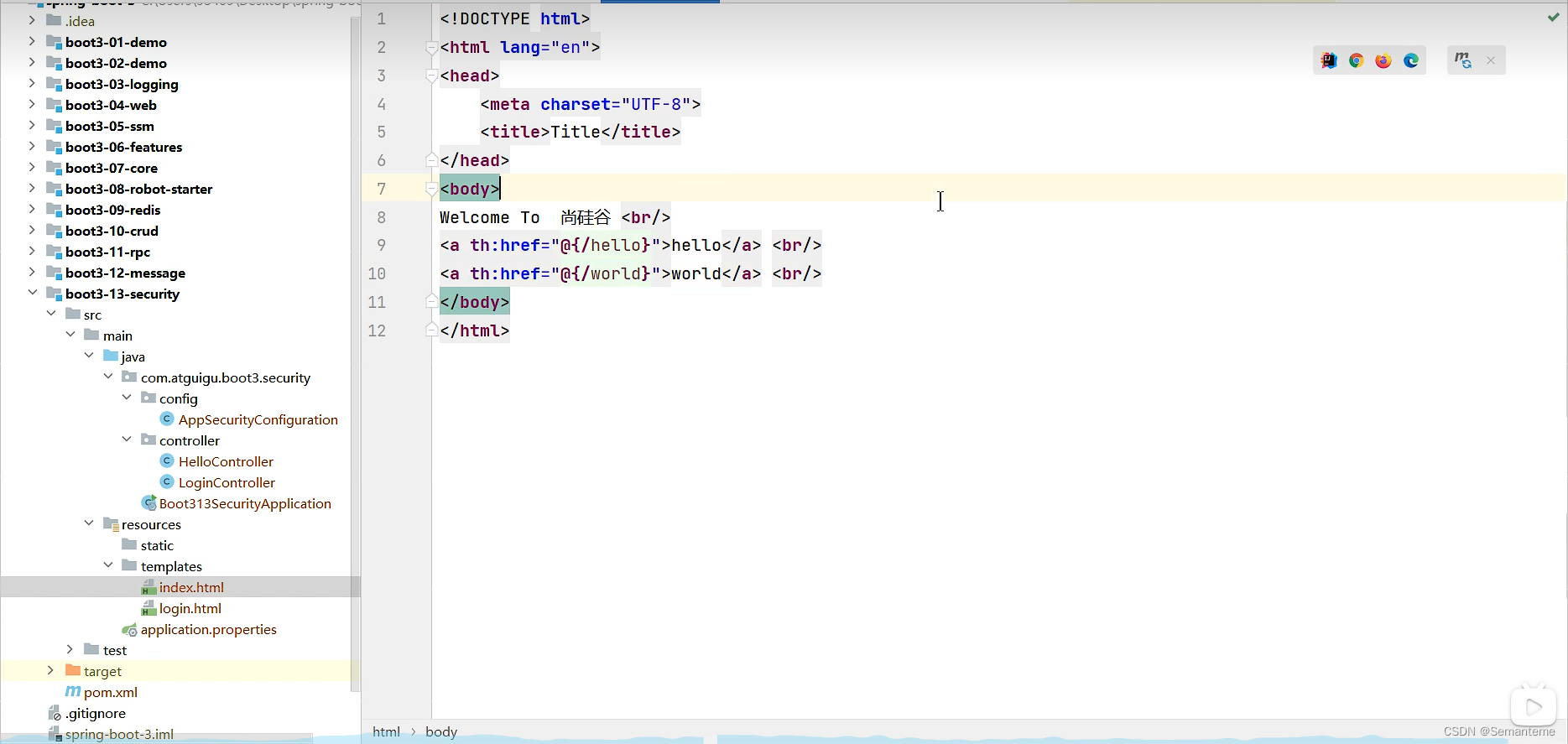The width and height of the screenshot is (1568, 744).
Task: Select login.html in project tree
Action: pos(190,608)
